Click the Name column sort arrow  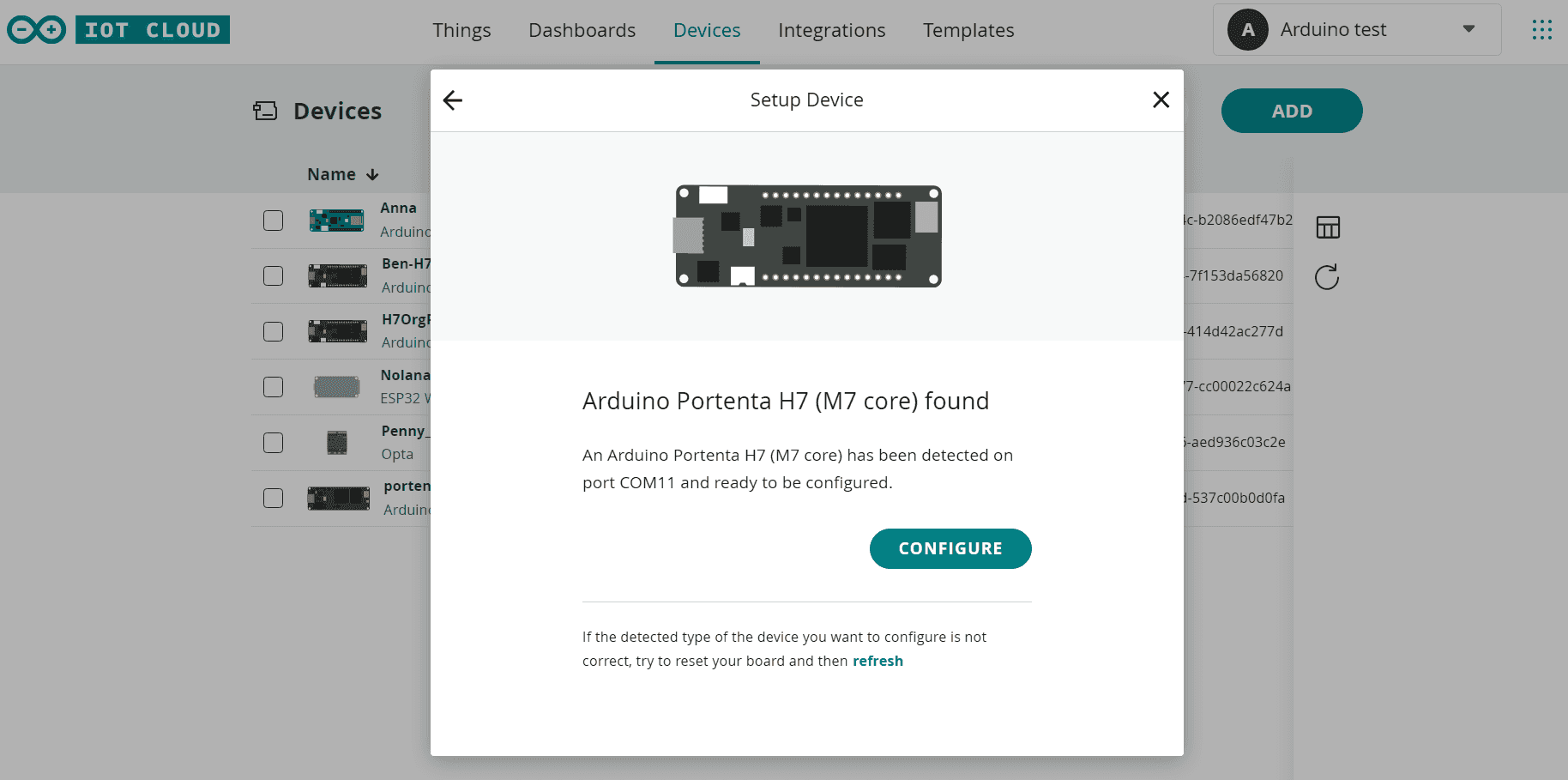coord(372,175)
